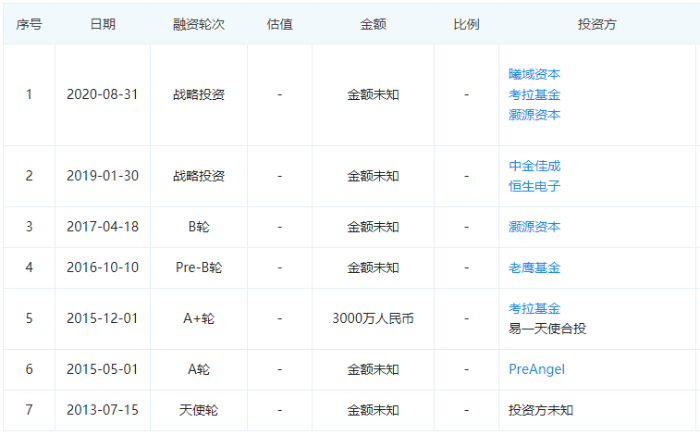Select the date 2017-04-18

pyautogui.click(x=103, y=227)
